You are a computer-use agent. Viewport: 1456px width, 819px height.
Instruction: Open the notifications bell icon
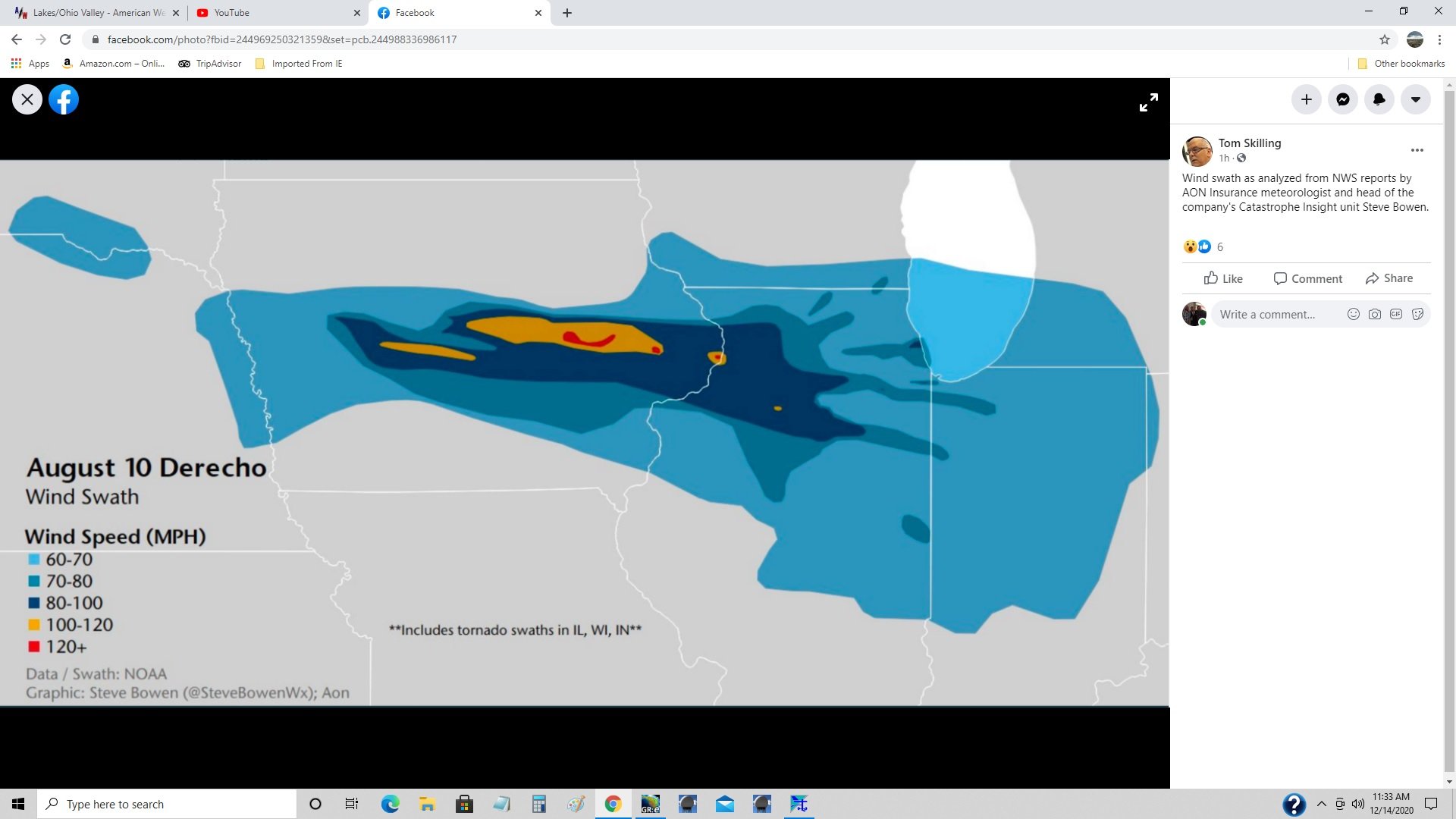point(1379,99)
